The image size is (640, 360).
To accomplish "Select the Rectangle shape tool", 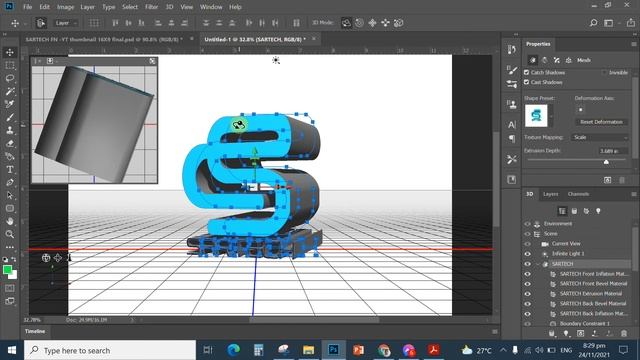I will point(10,209).
